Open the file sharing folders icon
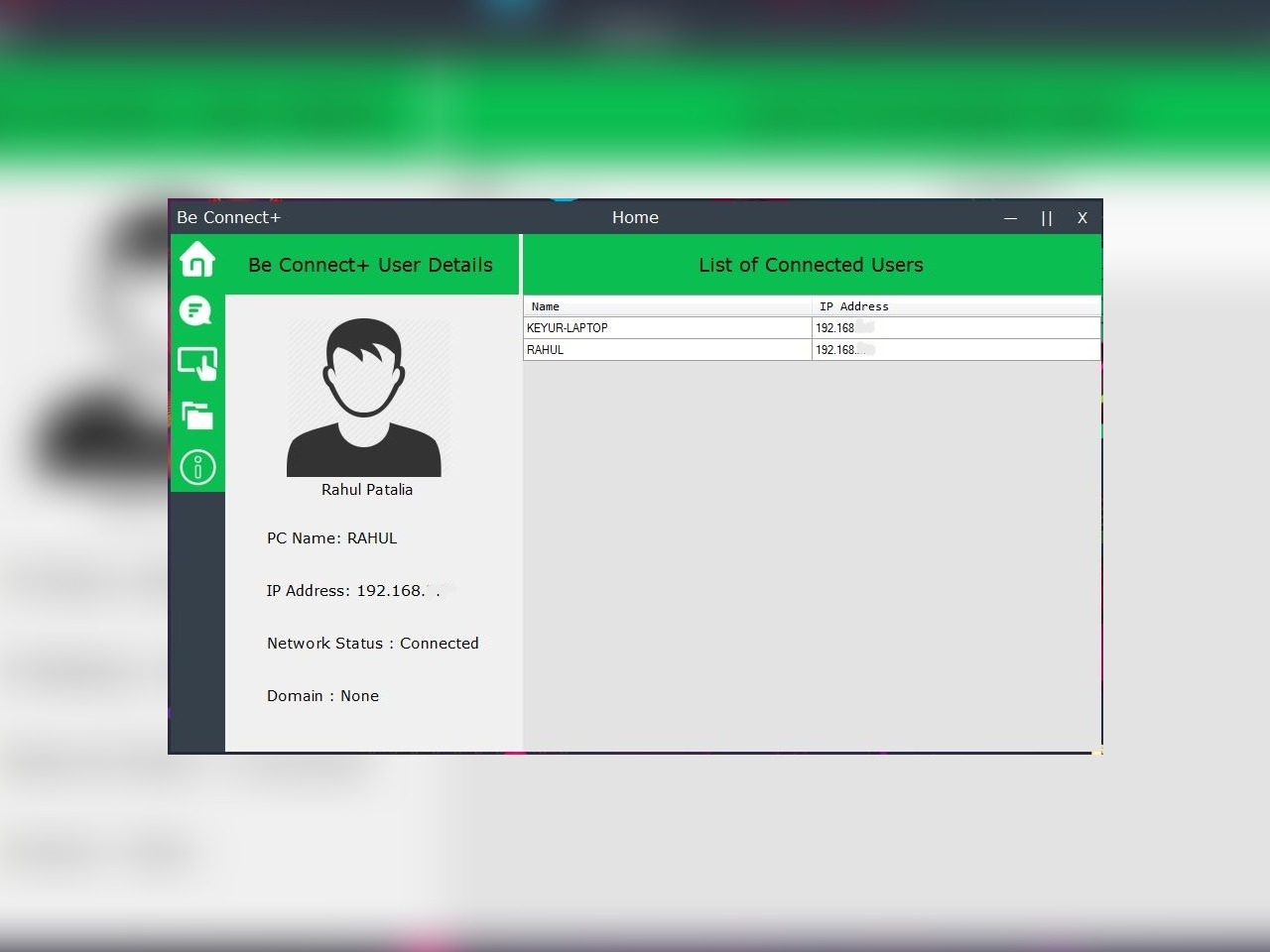 tap(197, 415)
